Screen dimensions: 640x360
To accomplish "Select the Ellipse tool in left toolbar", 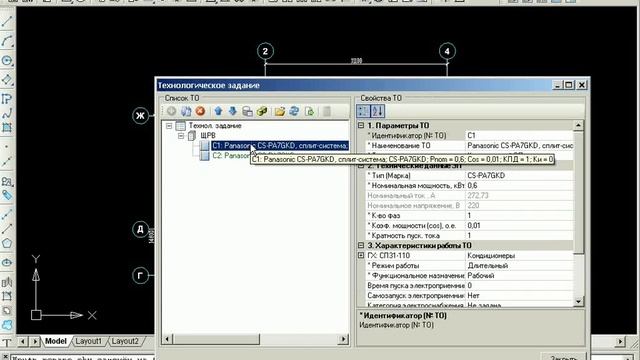I will click(x=7, y=262).
